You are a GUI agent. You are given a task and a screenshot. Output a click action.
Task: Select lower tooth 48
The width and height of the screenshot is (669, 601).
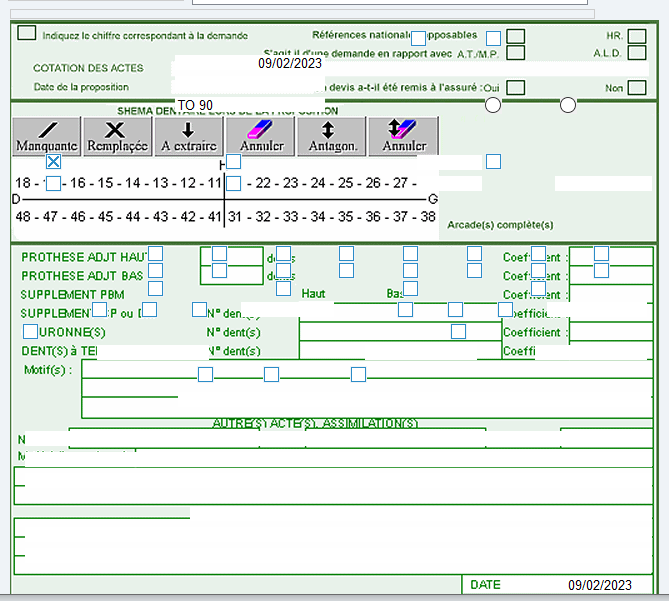coord(23,217)
